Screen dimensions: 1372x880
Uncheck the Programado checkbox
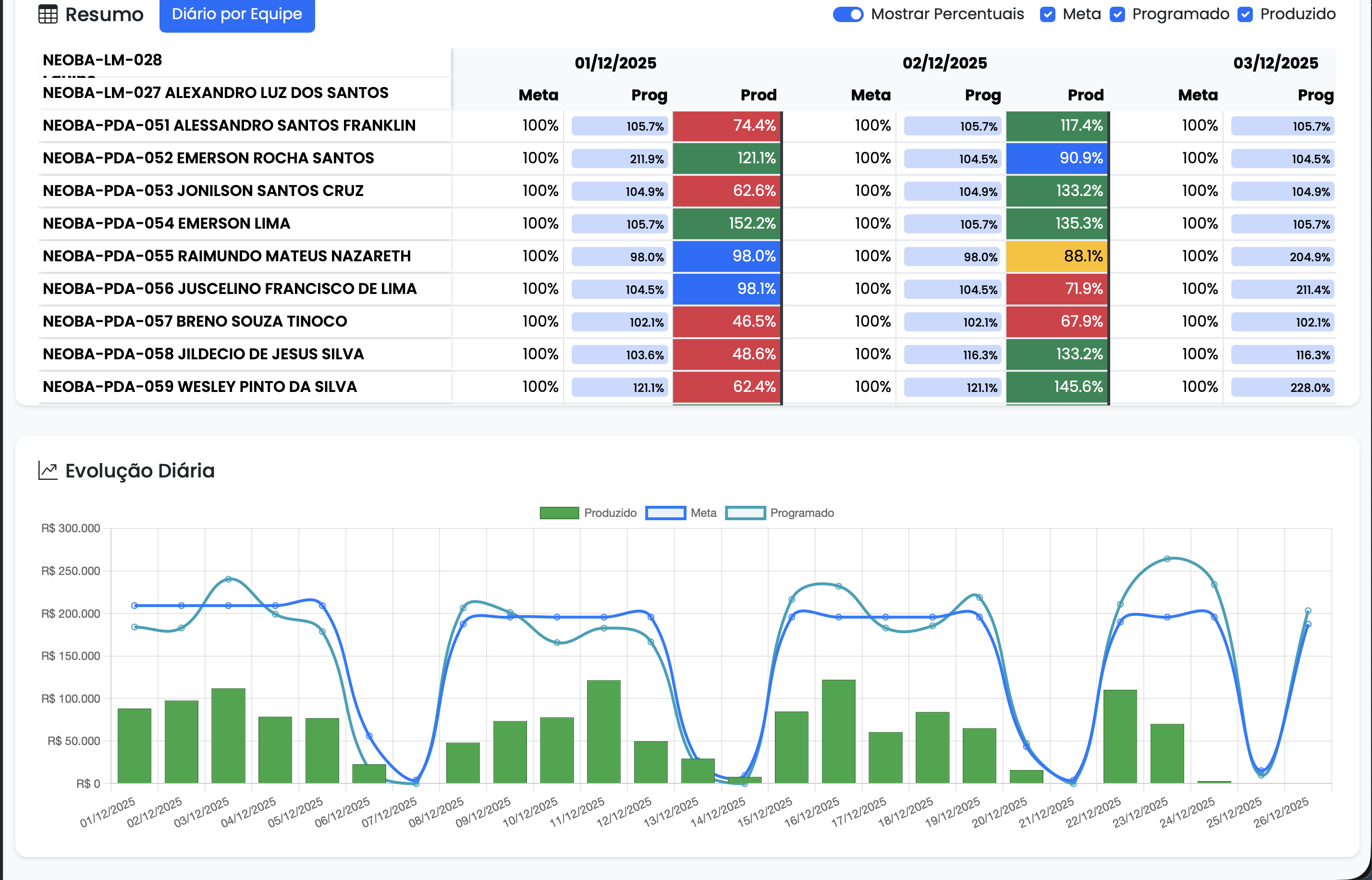tap(1117, 14)
